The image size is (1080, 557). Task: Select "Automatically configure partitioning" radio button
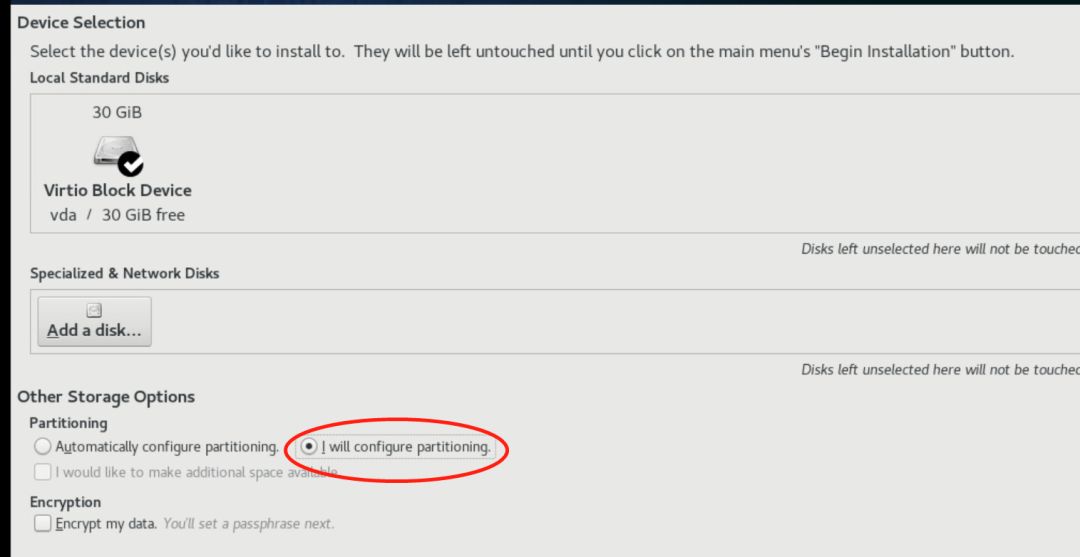[x=42, y=447]
